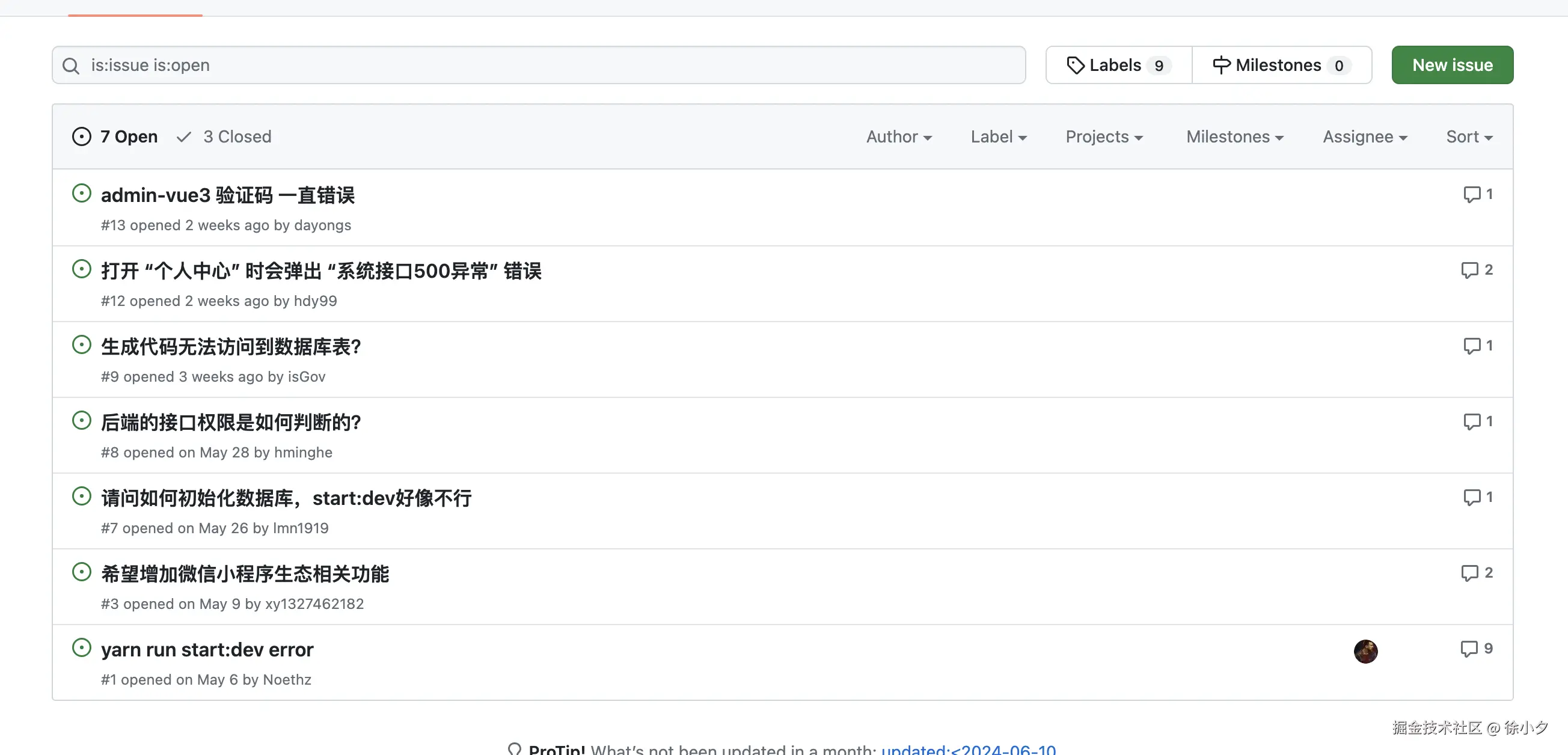Click the search magnifier icon
Viewport: 1568px width, 755px height.
point(71,66)
